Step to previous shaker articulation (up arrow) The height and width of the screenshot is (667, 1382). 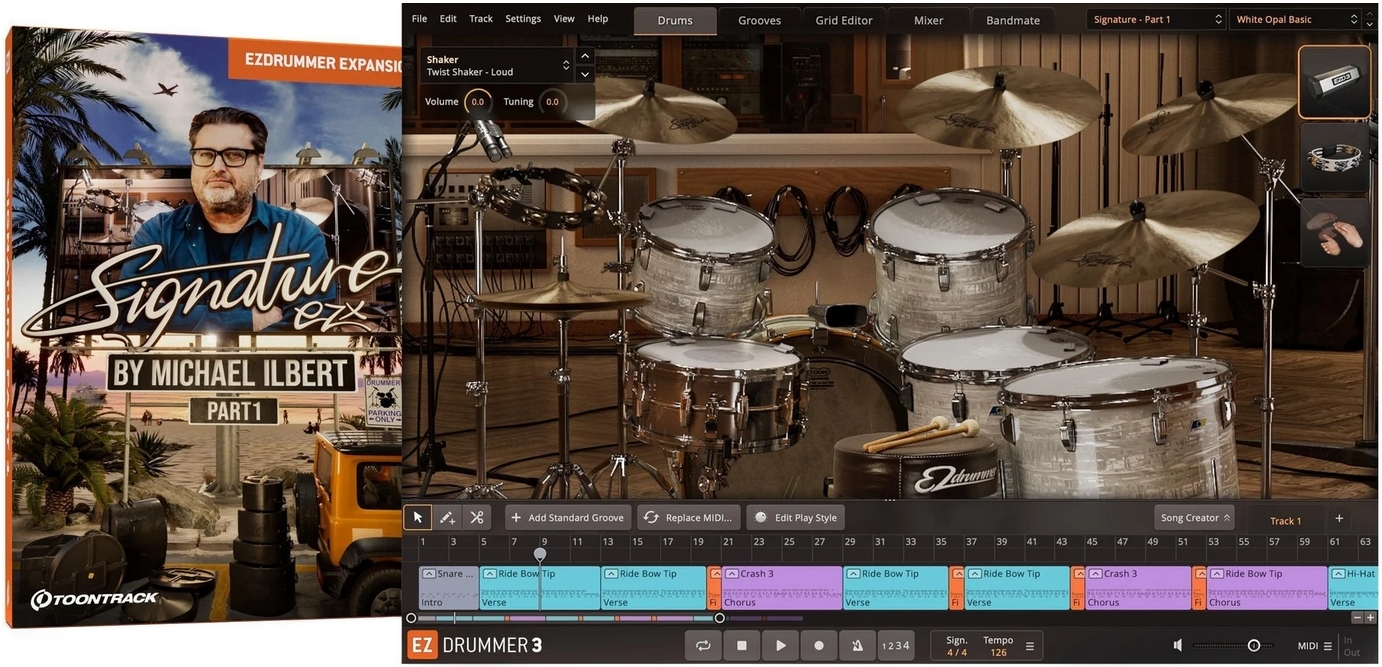586,56
